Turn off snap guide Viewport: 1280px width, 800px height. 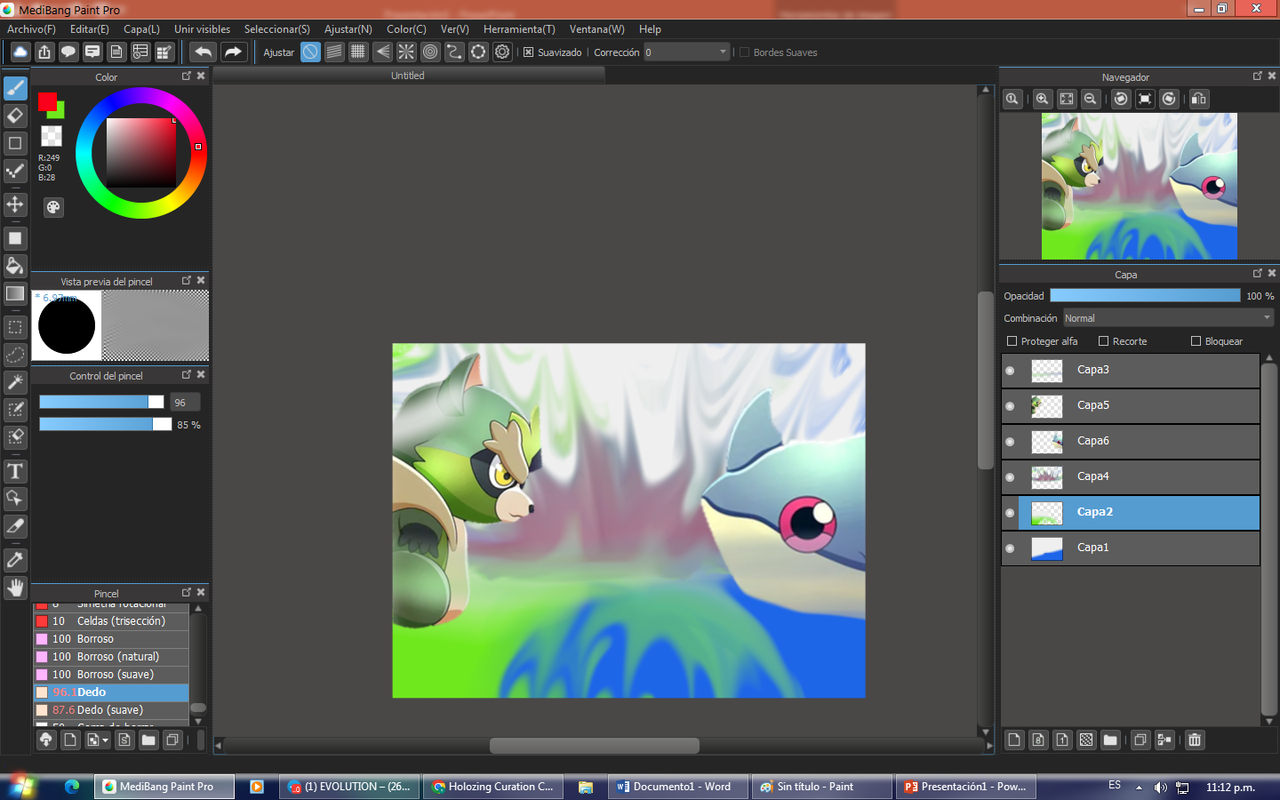point(311,52)
